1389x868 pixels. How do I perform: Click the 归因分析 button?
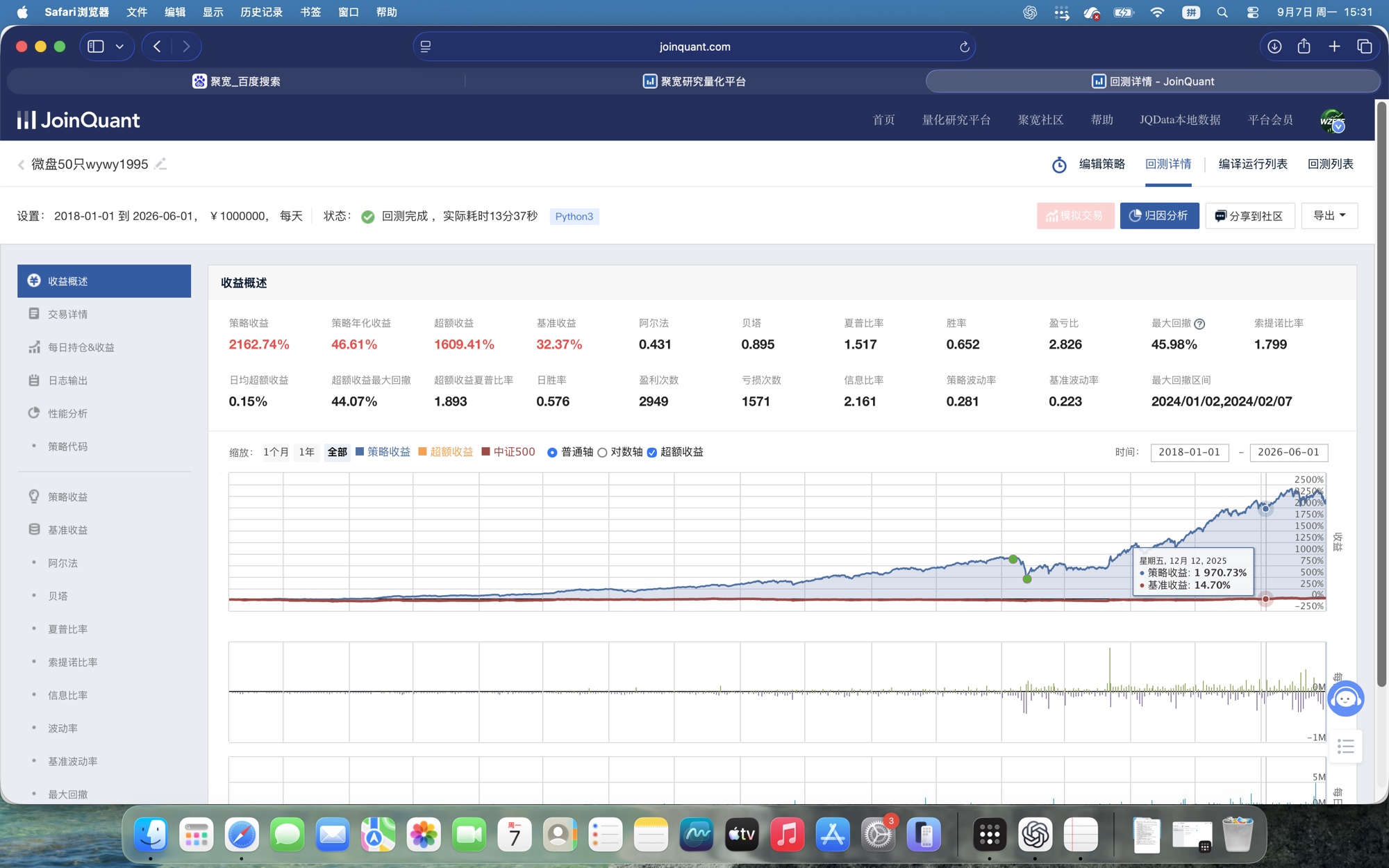click(x=1159, y=216)
